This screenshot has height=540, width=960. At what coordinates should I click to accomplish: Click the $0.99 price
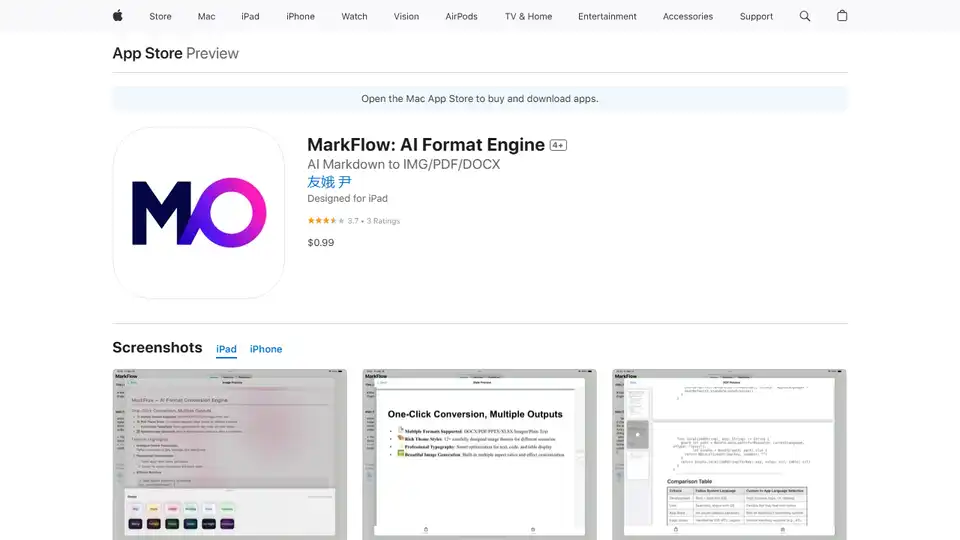[321, 242]
